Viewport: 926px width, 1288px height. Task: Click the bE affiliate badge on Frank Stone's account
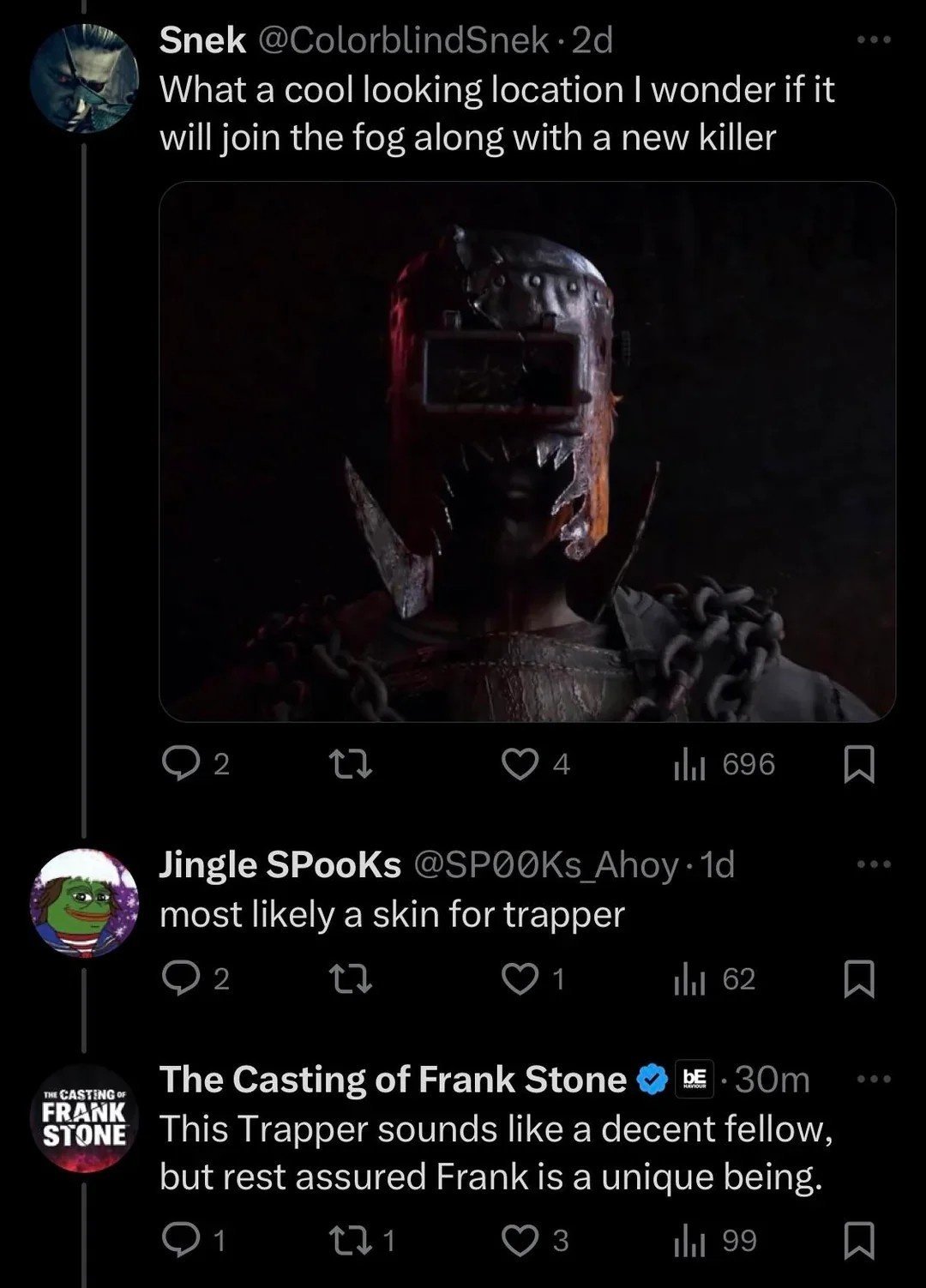pos(696,1080)
